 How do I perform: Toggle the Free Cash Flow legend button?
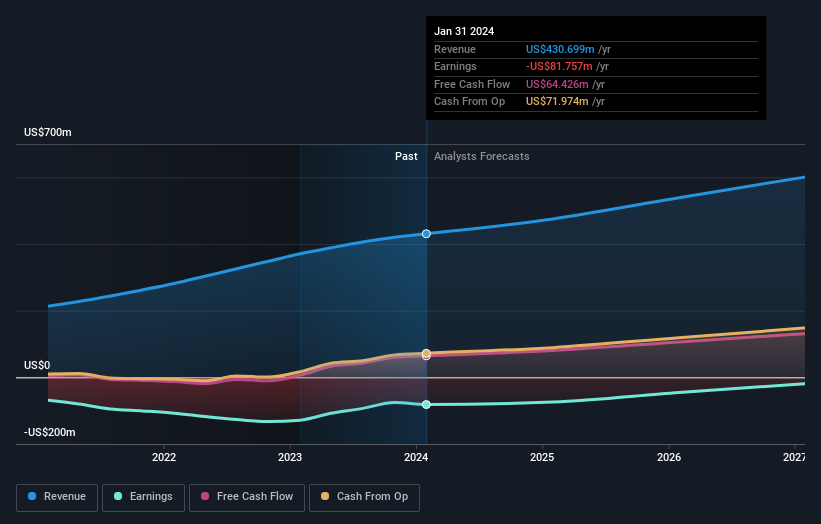click(247, 497)
